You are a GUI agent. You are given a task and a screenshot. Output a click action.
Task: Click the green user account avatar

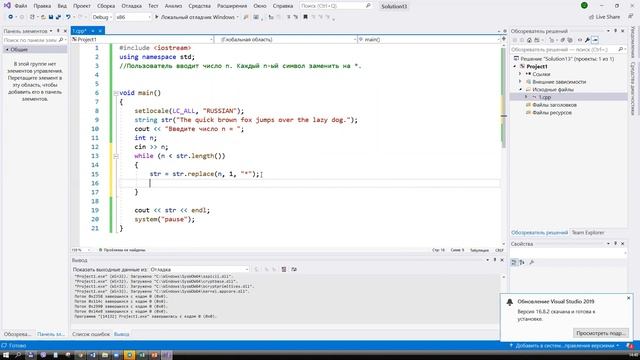coord(584,6)
